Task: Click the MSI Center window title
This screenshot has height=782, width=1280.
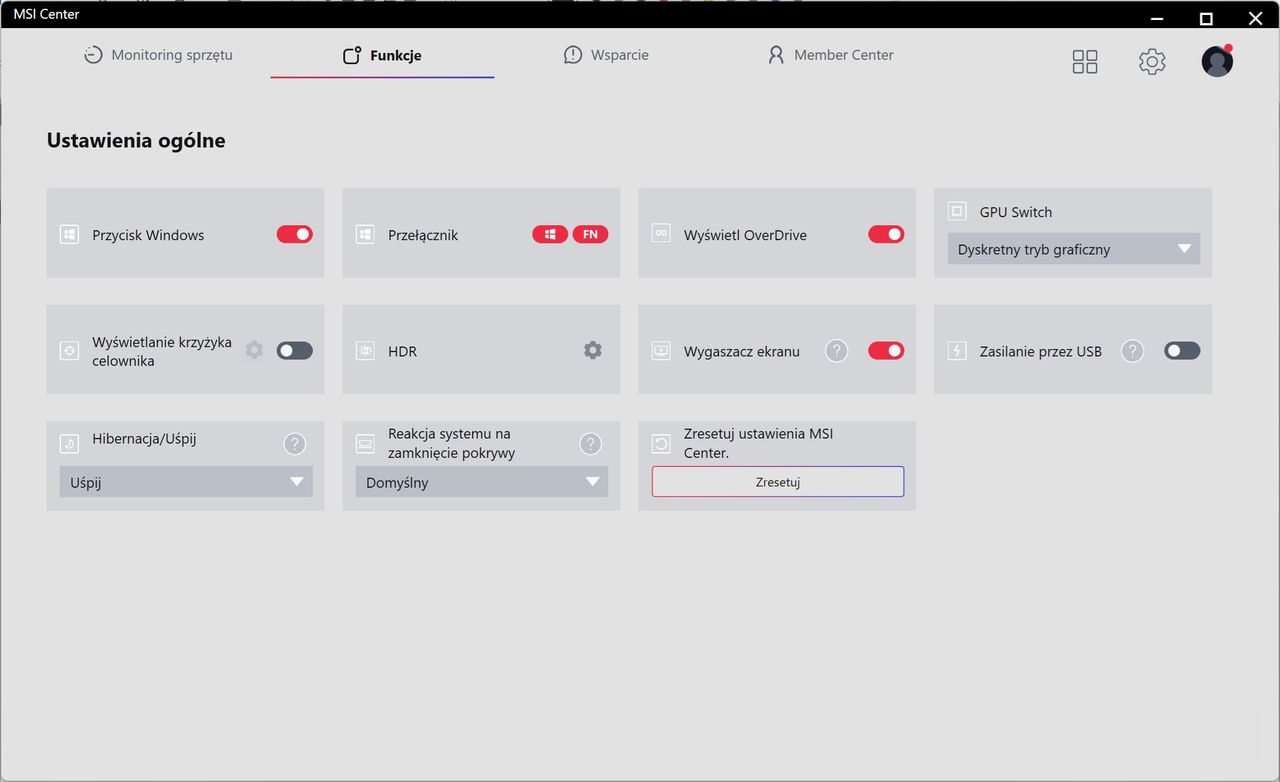Action: (46, 14)
